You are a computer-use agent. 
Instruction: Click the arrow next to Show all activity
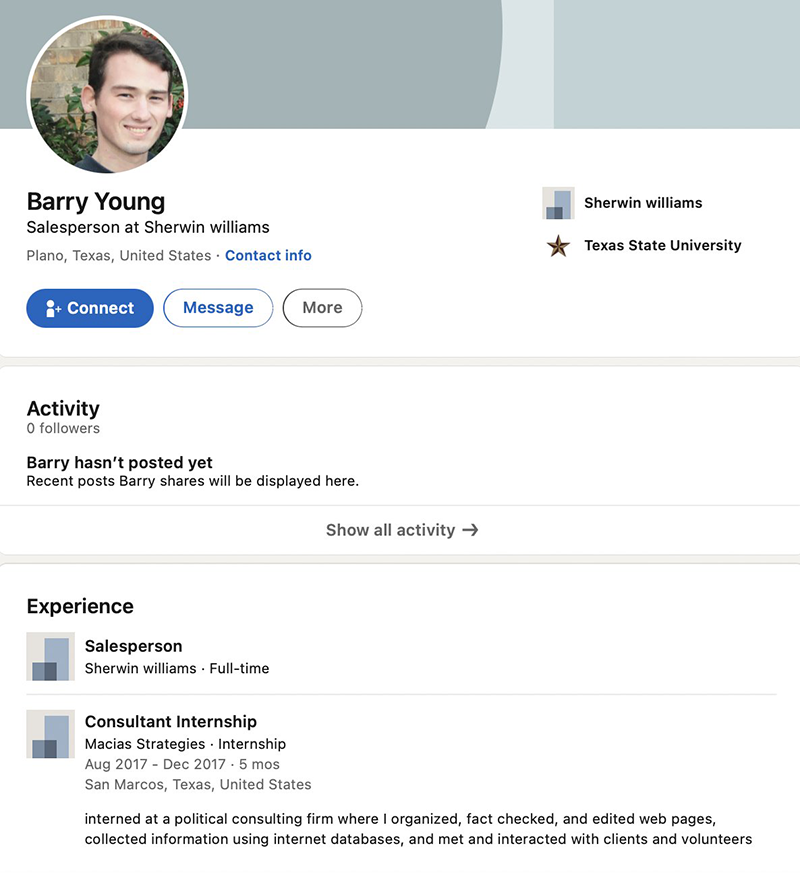pos(470,530)
